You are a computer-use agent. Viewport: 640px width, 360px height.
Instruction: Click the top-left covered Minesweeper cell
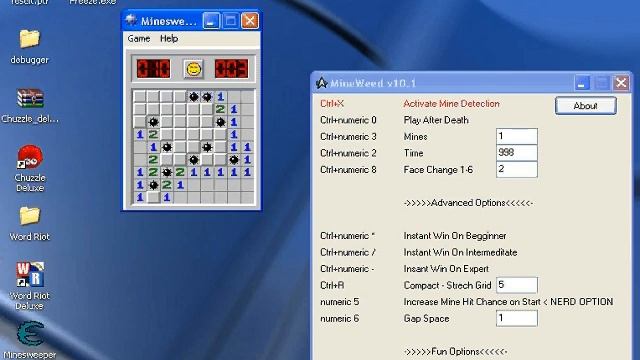click(x=140, y=97)
